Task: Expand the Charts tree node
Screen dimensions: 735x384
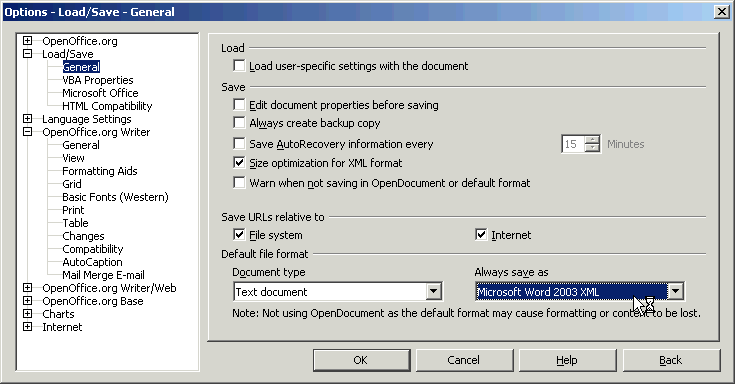Action: pos(28,314)
